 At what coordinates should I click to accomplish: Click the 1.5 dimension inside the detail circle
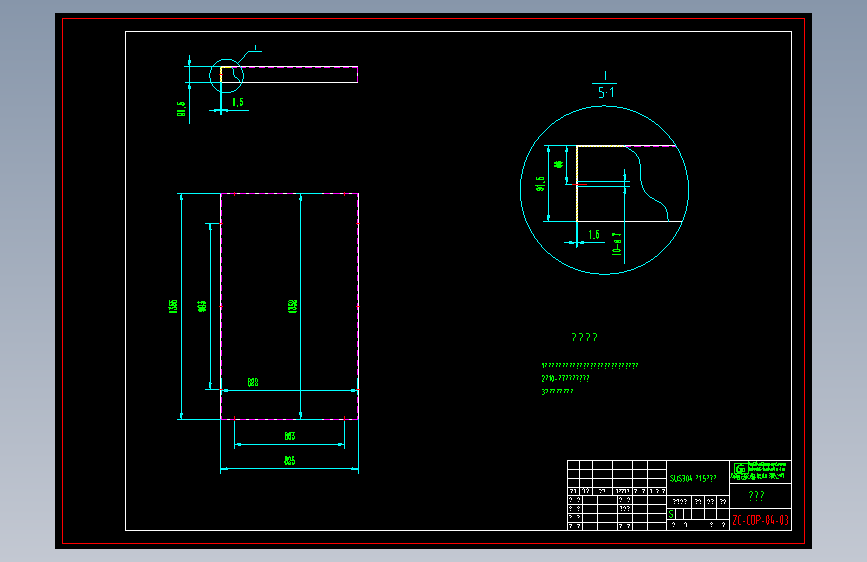point(594,235)
